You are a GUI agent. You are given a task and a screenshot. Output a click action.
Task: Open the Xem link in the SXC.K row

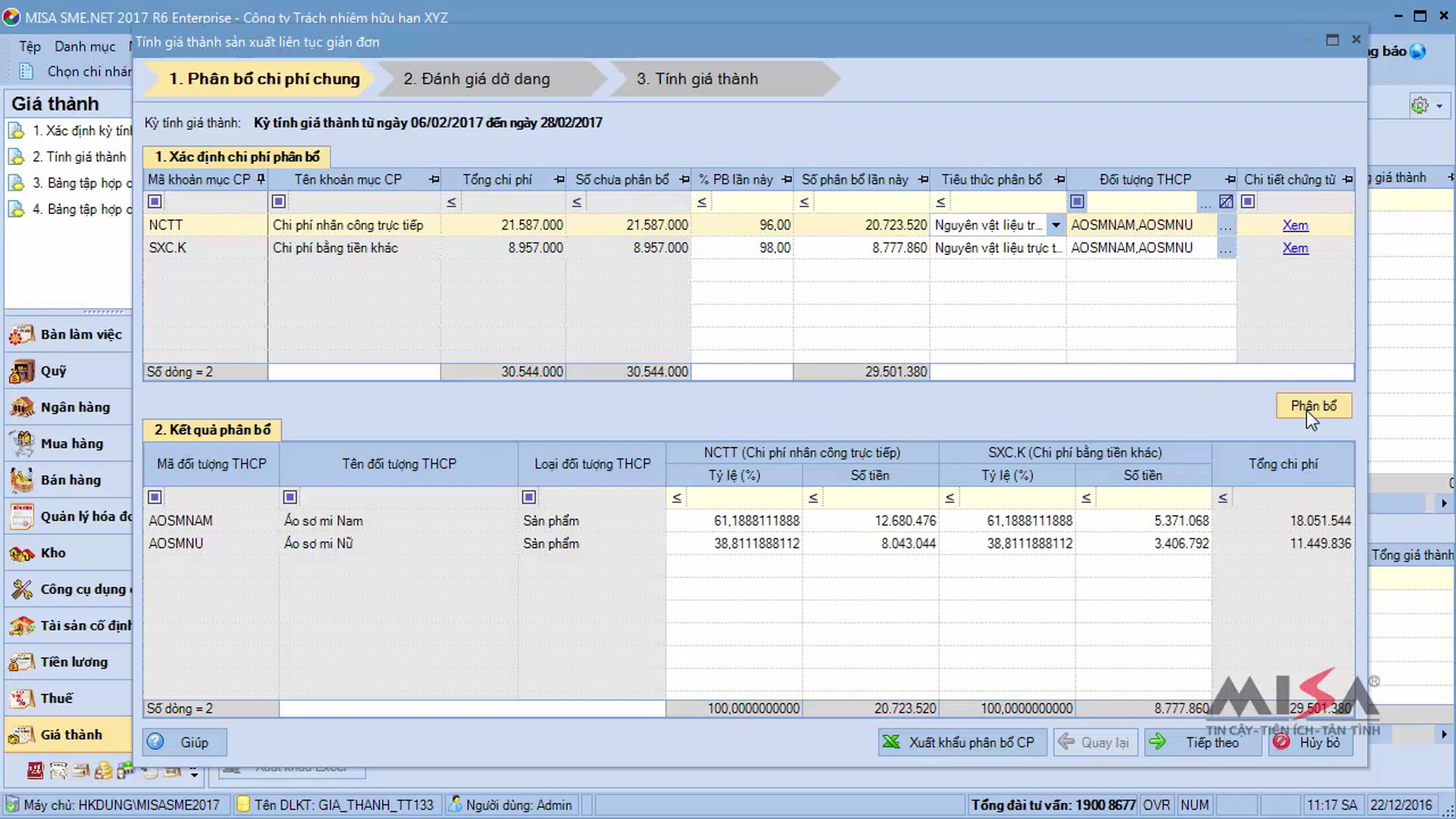point(1295,248)
